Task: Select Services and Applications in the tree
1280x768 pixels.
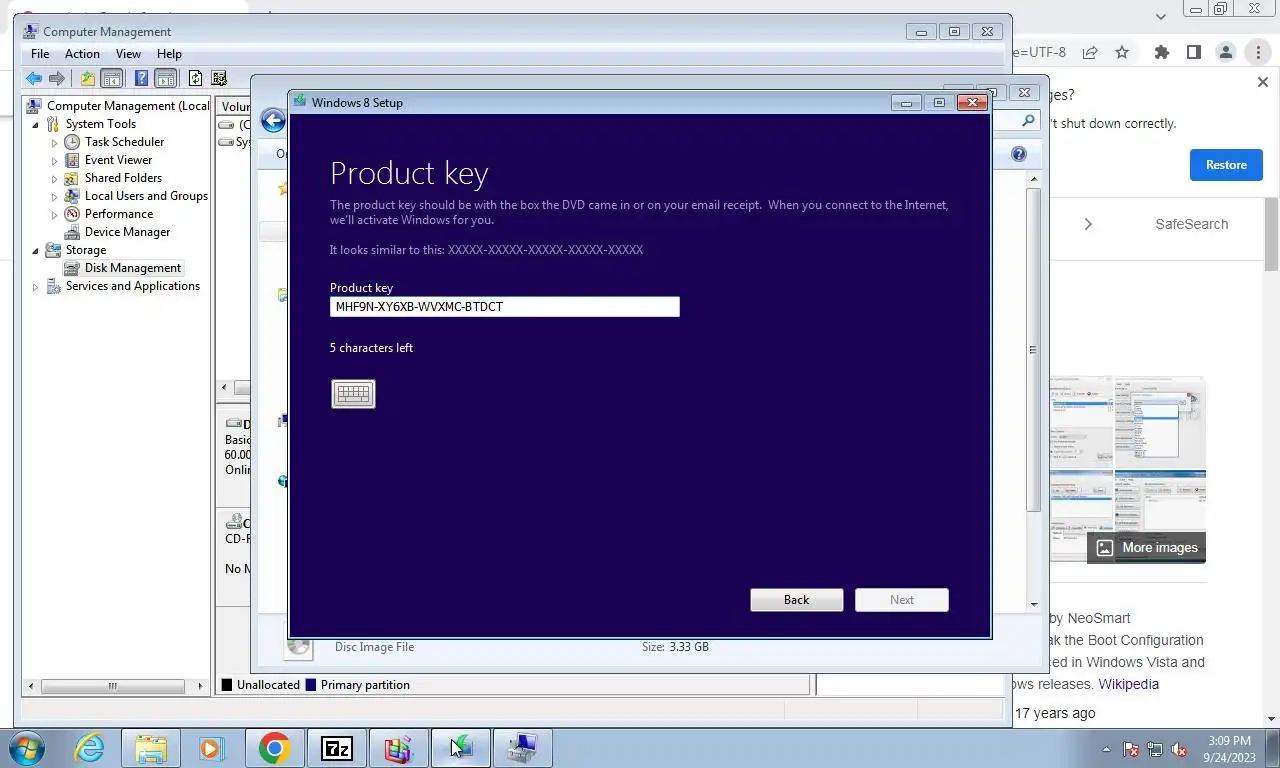Action: [x=133, y=286]
